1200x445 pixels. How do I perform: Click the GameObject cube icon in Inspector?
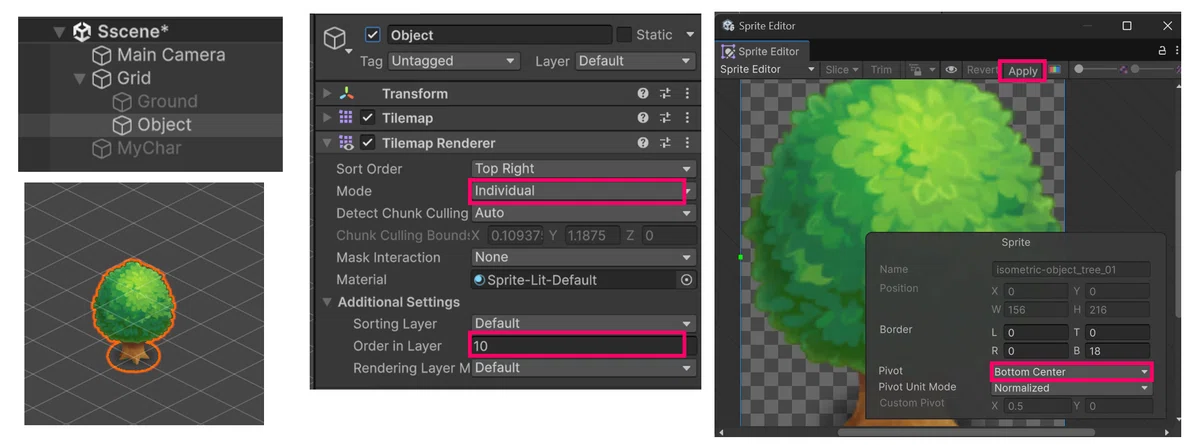(335, 39)
